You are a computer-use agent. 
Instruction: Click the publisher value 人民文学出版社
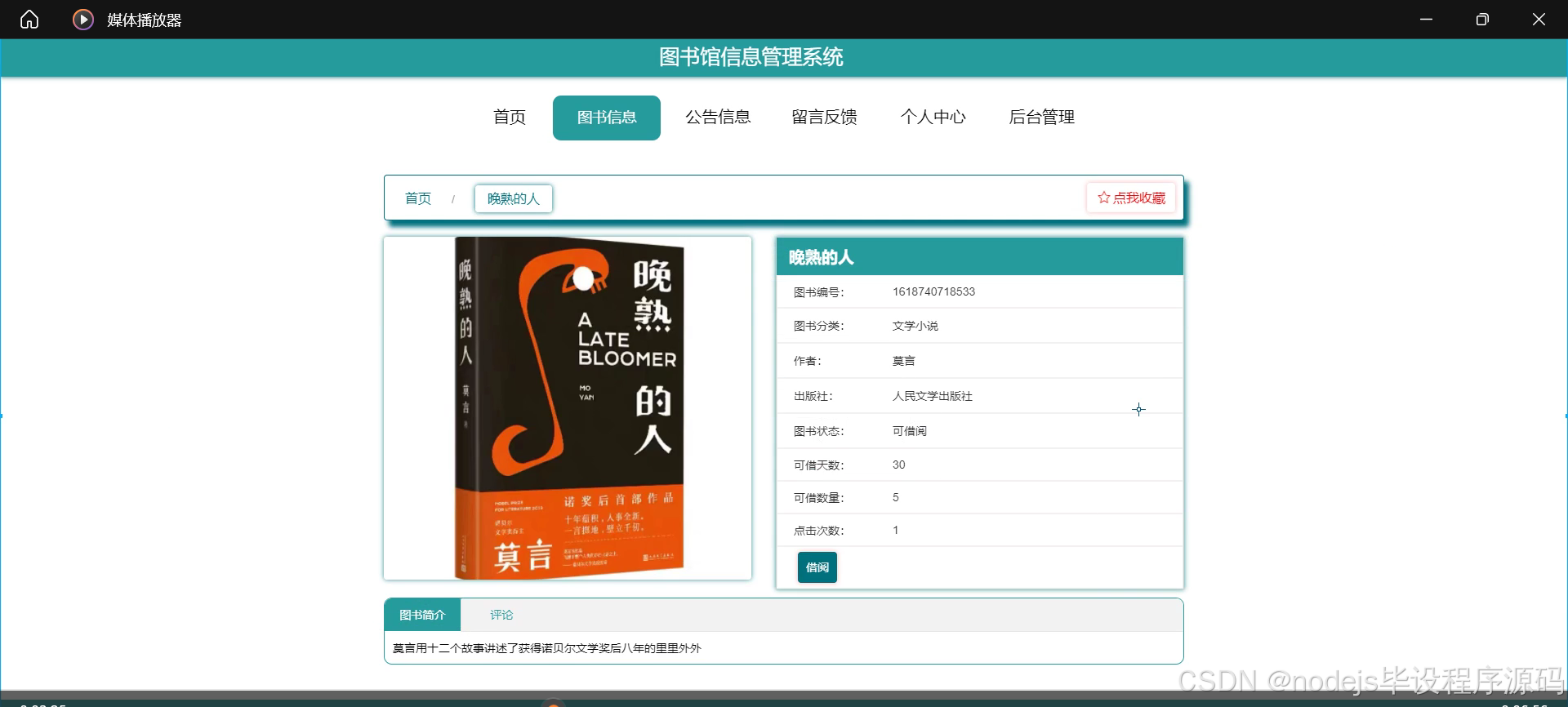click(933, 396)
